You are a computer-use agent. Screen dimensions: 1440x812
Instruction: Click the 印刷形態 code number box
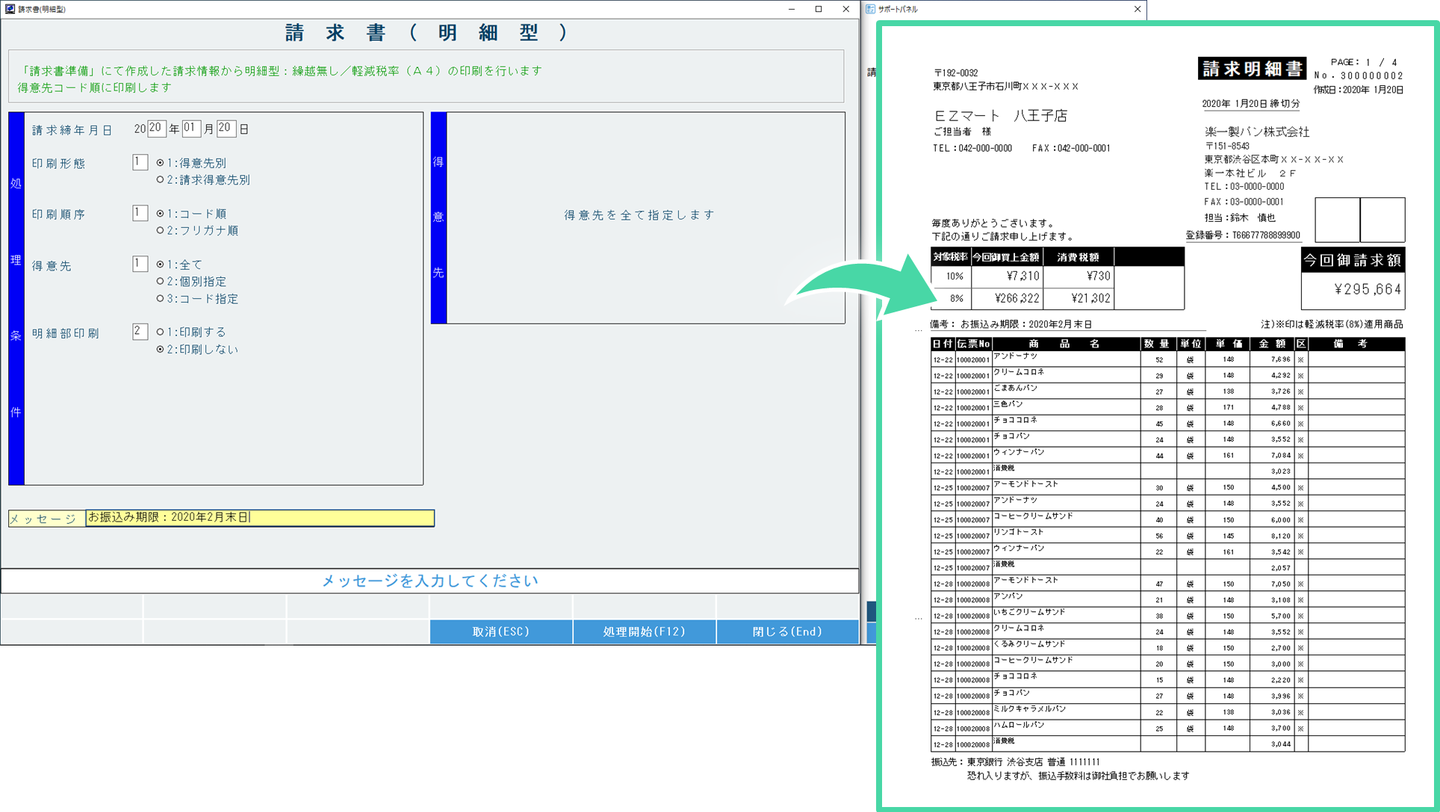pyautogui.click(x=140, y=162)
